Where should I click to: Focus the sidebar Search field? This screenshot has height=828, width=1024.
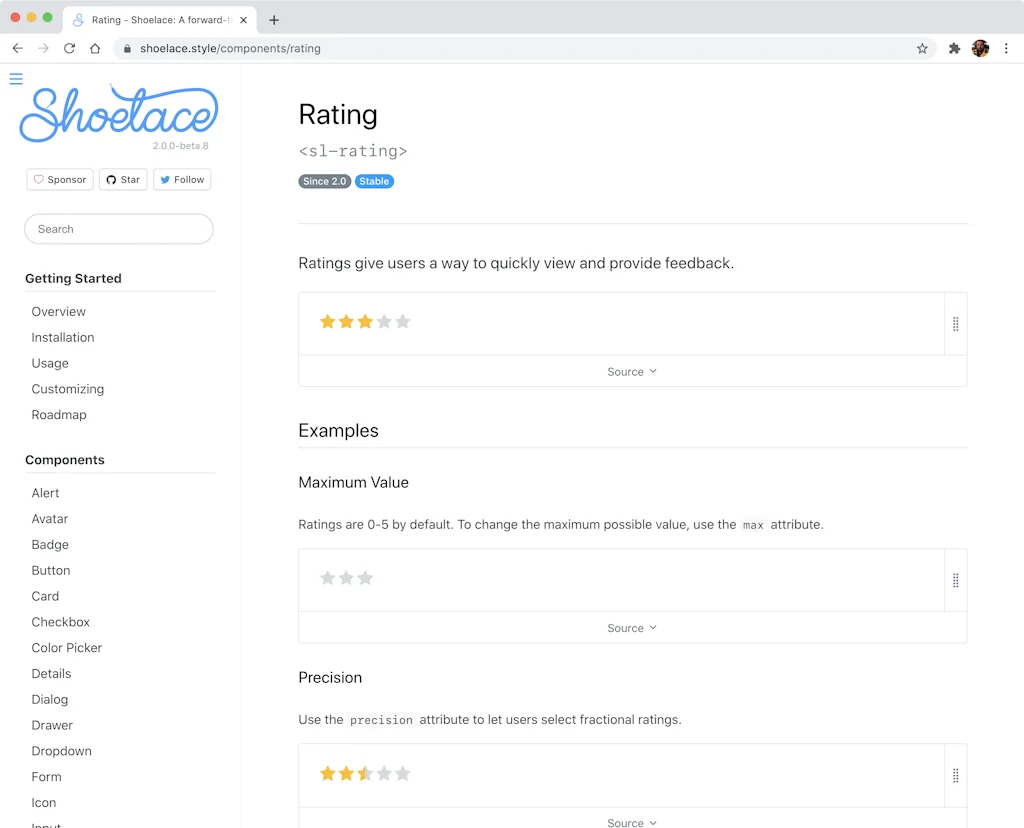point(119,229)
